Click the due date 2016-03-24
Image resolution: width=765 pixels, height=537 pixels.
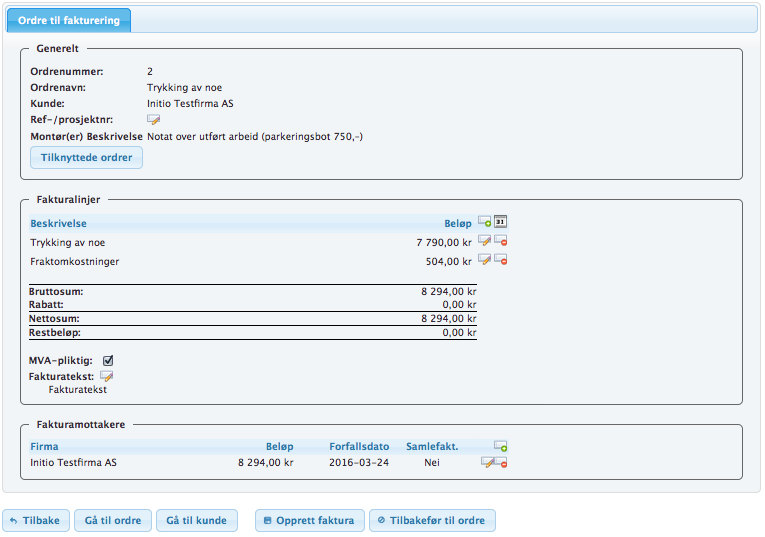coord(359,462)
